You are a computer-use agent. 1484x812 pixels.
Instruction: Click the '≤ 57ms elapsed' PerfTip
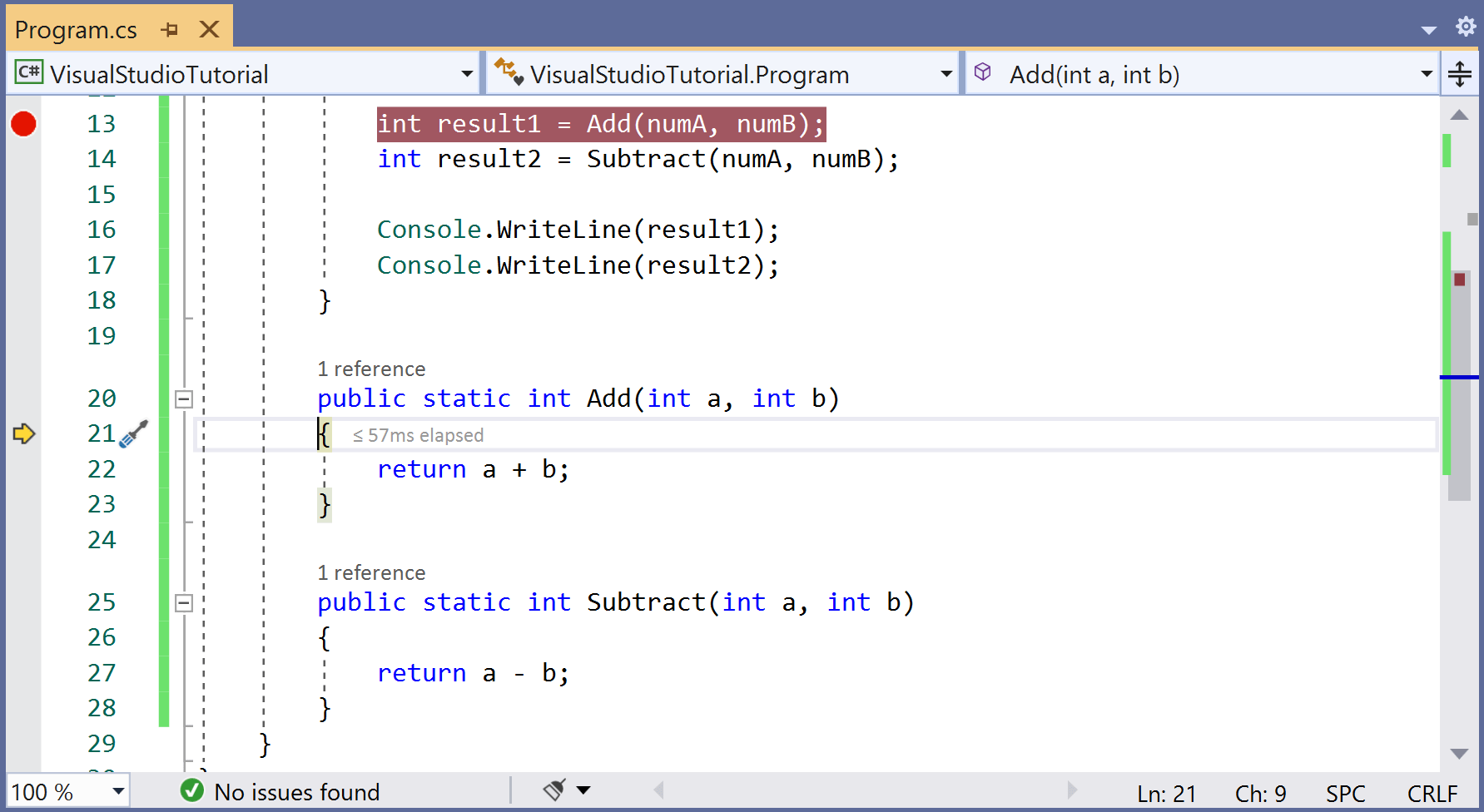click(x=417, y=434)
